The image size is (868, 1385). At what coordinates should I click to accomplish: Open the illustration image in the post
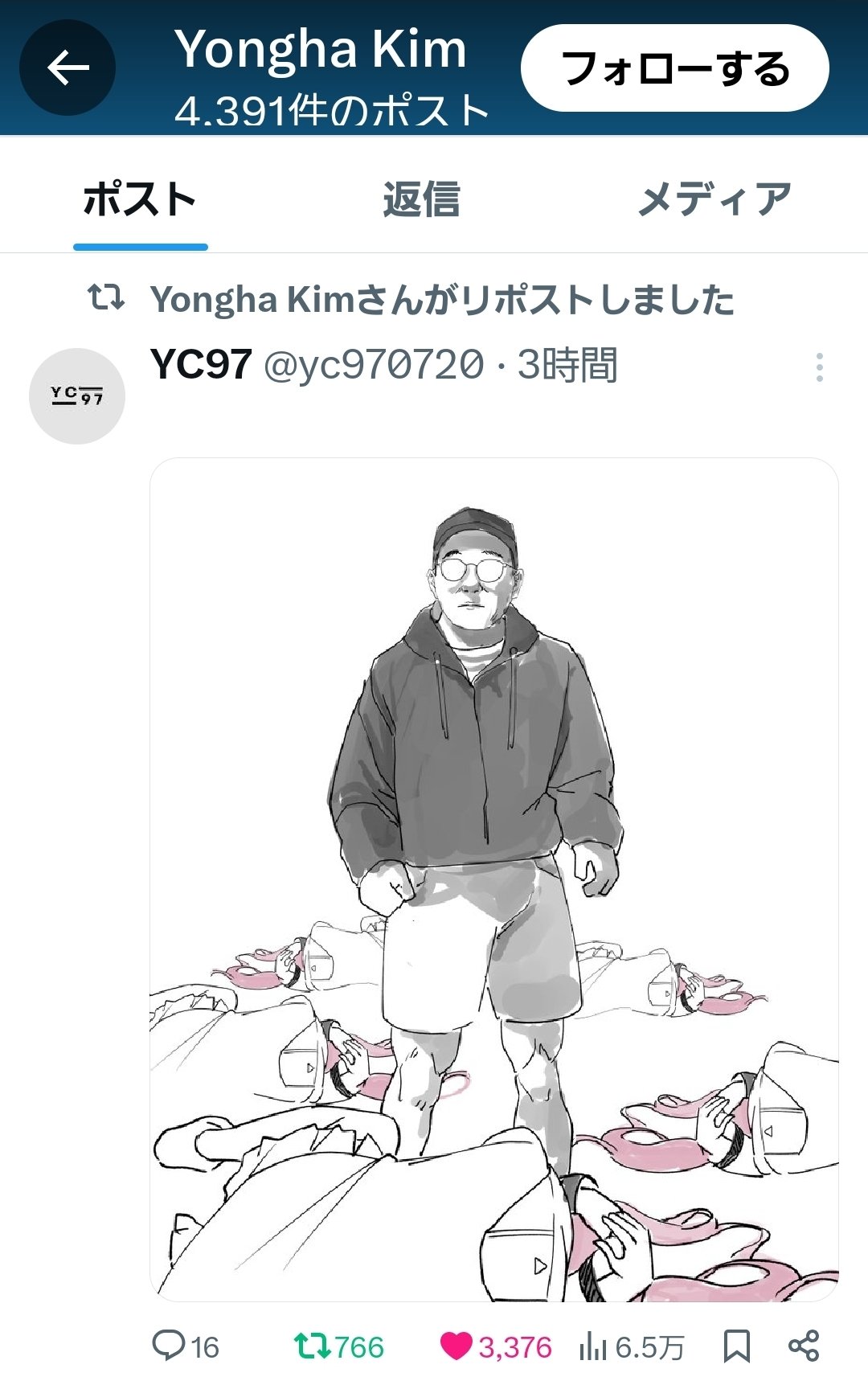(494, 879)
